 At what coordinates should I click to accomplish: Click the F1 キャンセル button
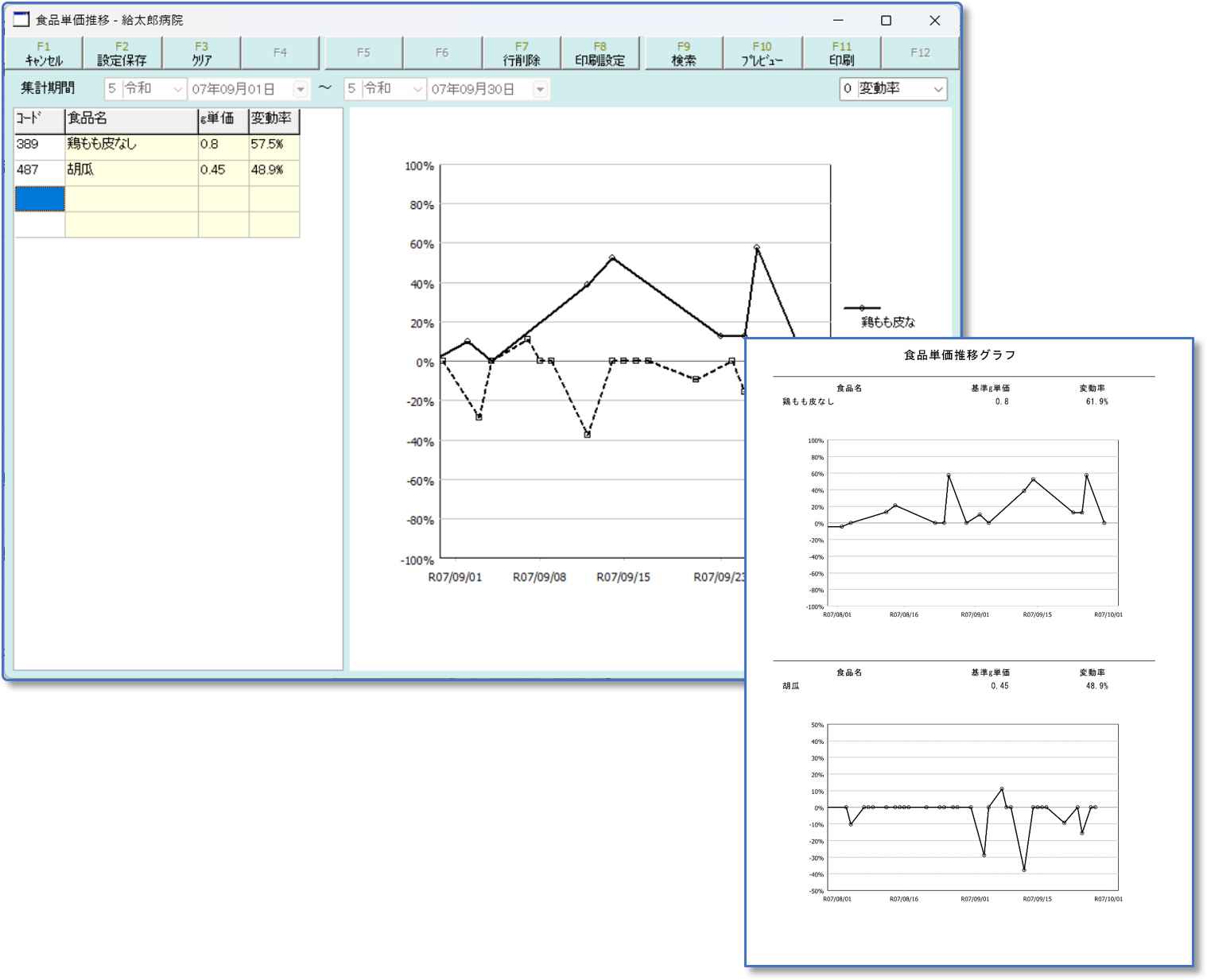(x=44, y=53)
